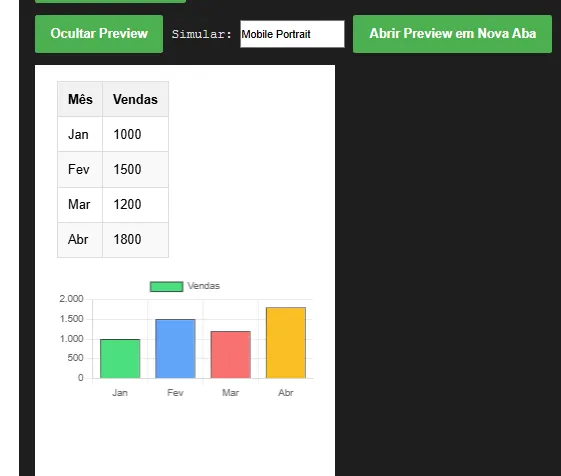Click the 1500 sales cell
Viewport: 561px width, 476px height.
[x=135, y=169]
